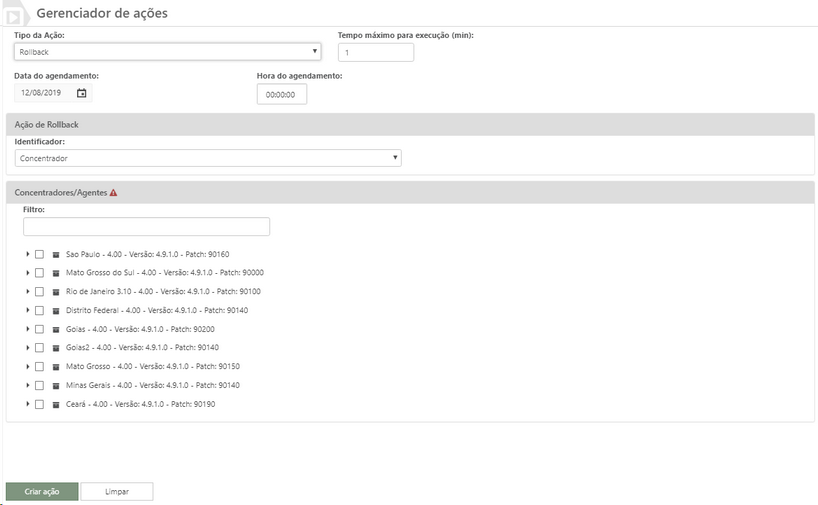Click the Limpar button
Screen dimensions: 818x505
(x=117, y=491)
